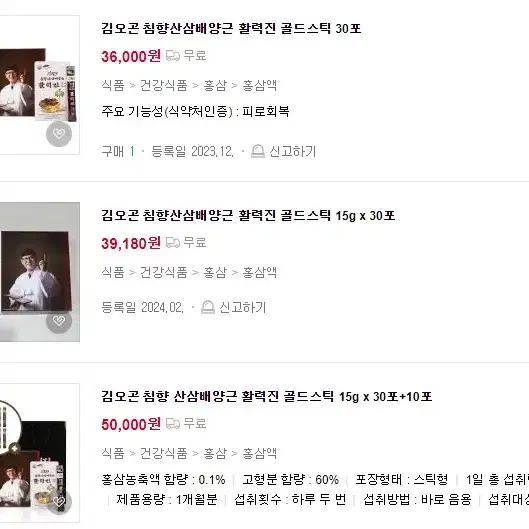Open the product title ending in 30포+10포
529x529 pixels.
(x=267, y=396)
